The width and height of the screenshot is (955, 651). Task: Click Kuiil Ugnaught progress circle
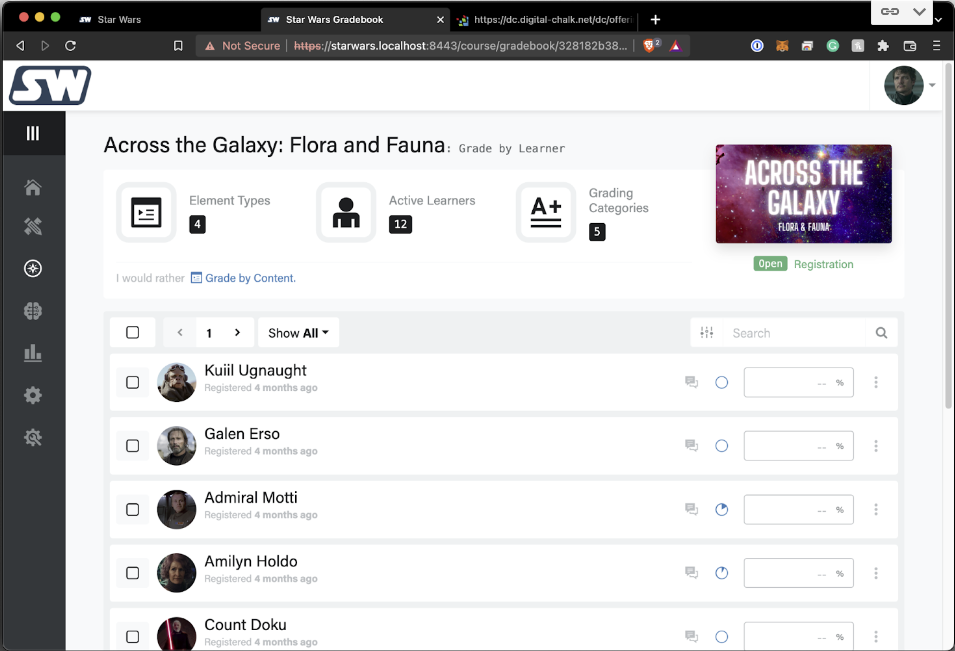point(722,382)
